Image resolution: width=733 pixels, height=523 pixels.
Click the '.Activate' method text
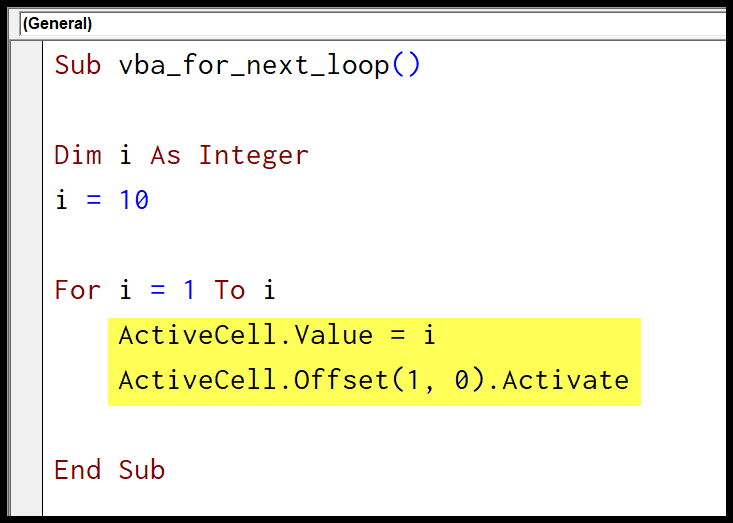[x=565, y=380]
